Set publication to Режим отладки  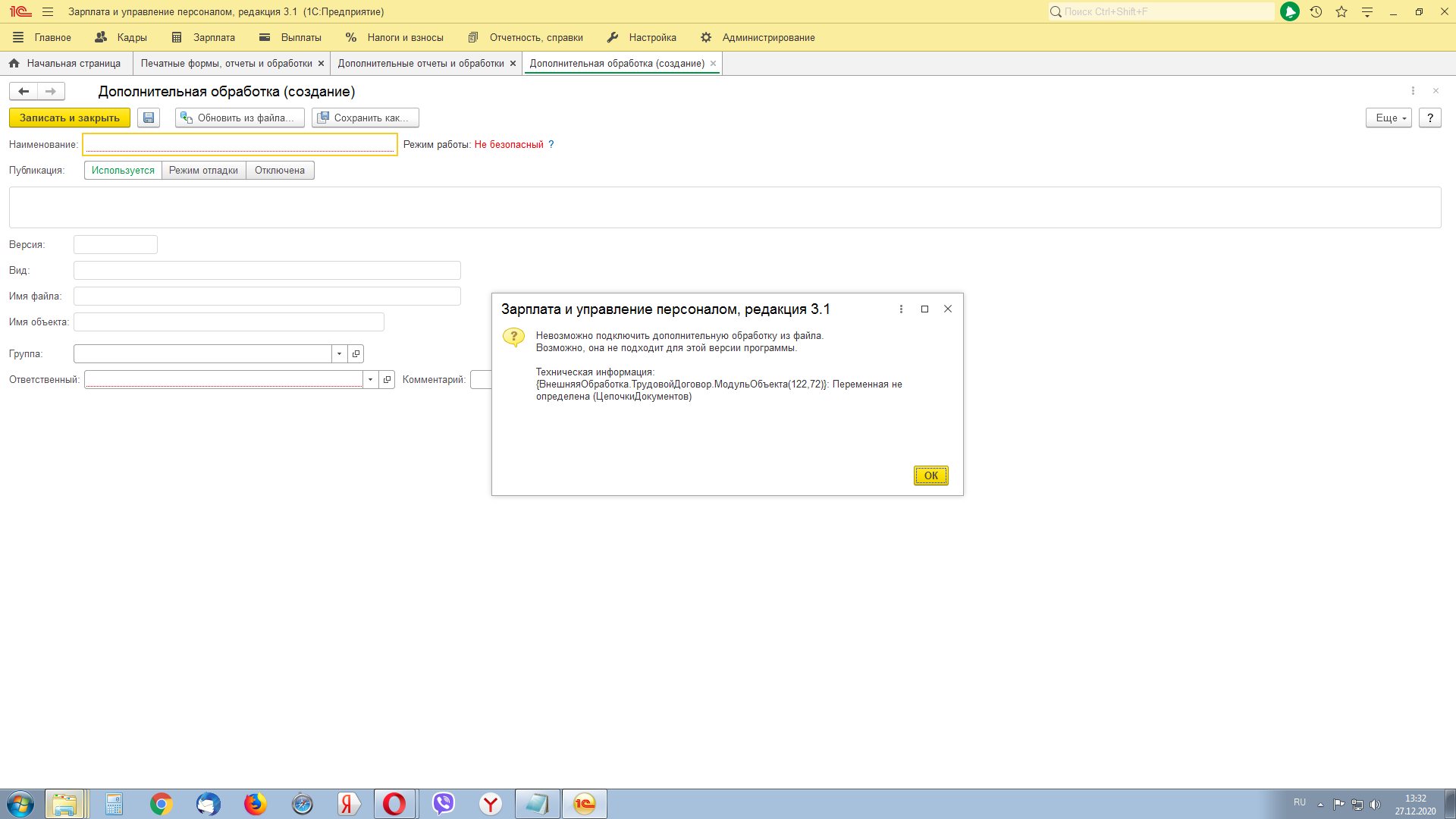click(x=203, y=171)
